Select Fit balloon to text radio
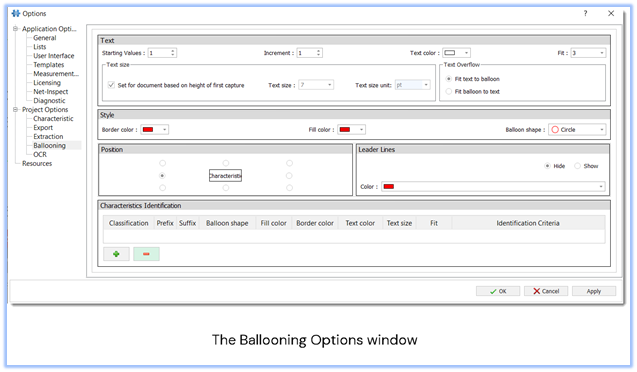 click(x=448, y=91)
